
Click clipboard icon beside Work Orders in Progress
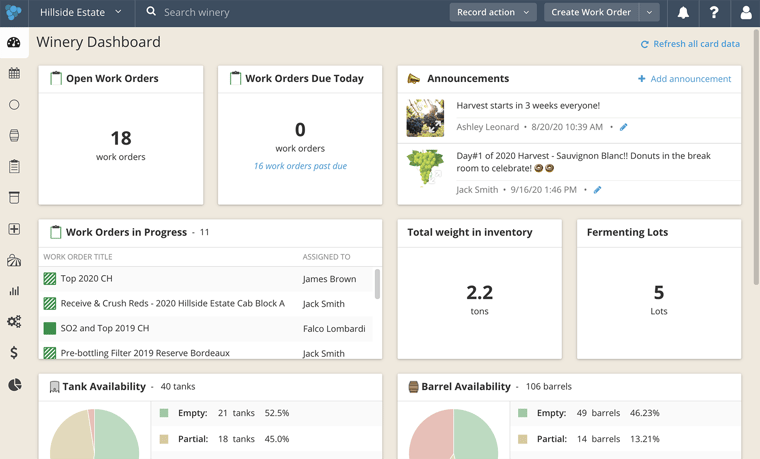click(x=56, y=232)
